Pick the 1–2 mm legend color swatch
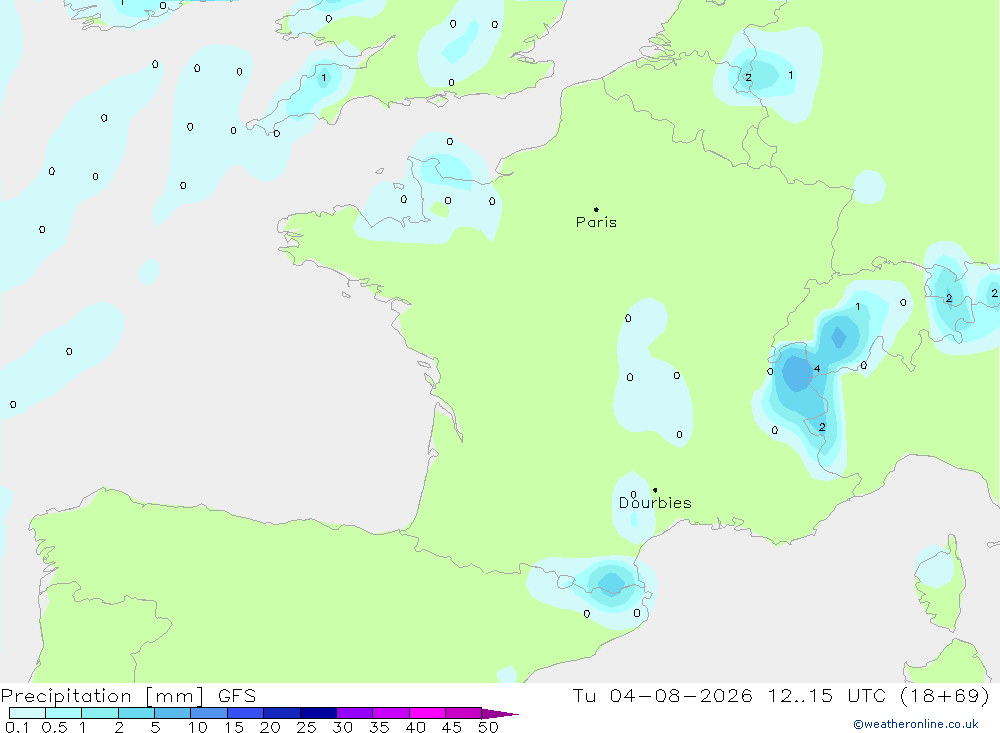Viewport: 1000px width, 733px height. (100, 713)
